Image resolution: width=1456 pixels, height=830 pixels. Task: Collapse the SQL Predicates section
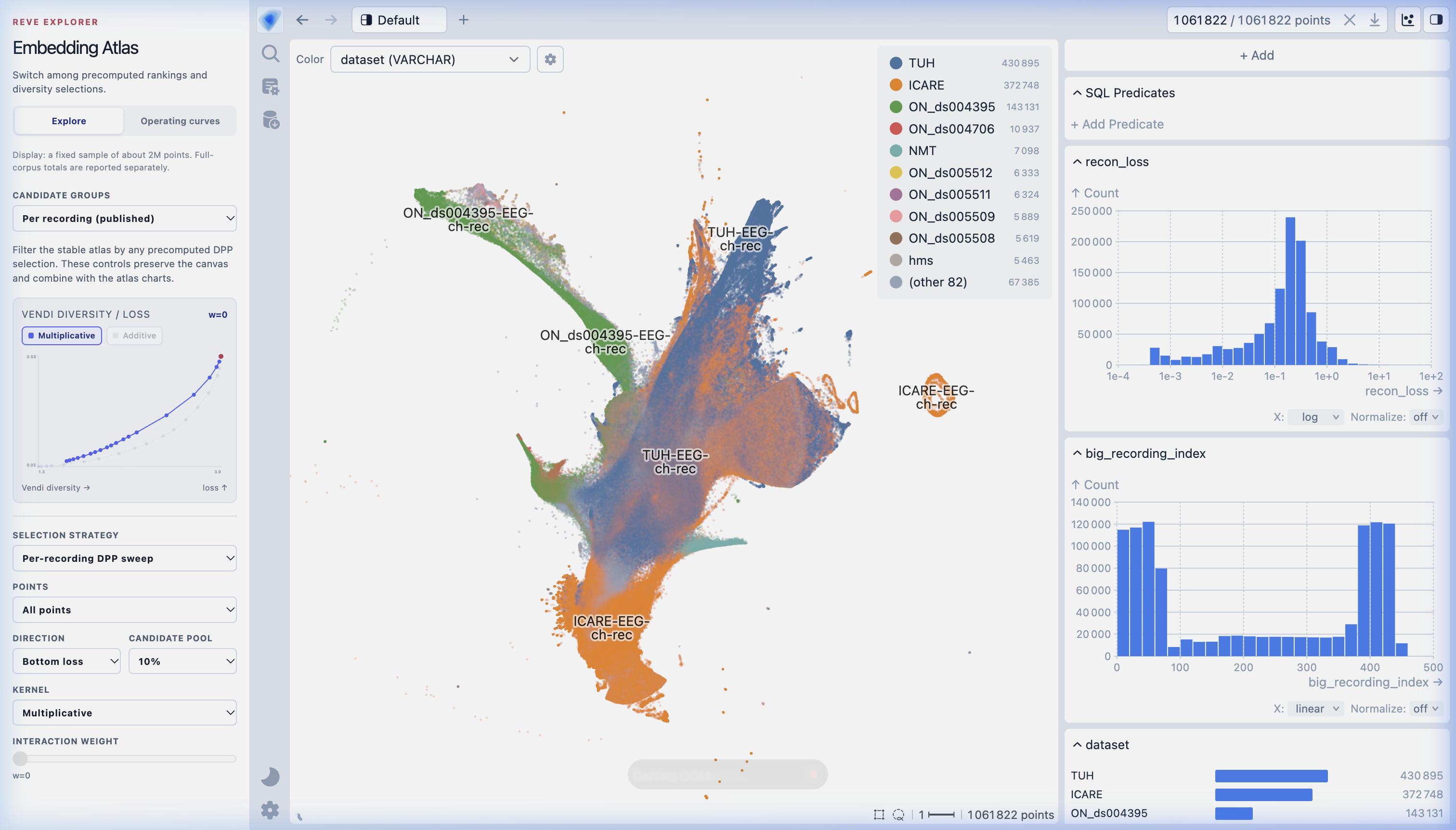(1077, 93)
